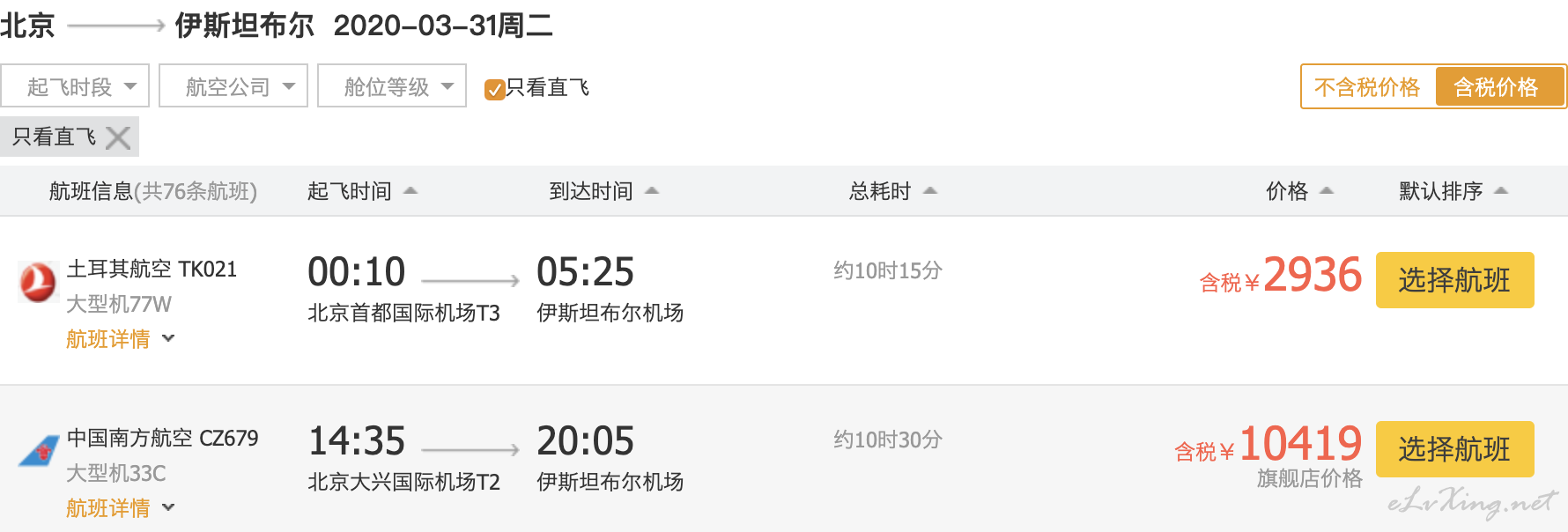Viewport: 1568px width, 532px height.
Task: Remove the 只看直飞 filter tag
Action: (117, 137)
